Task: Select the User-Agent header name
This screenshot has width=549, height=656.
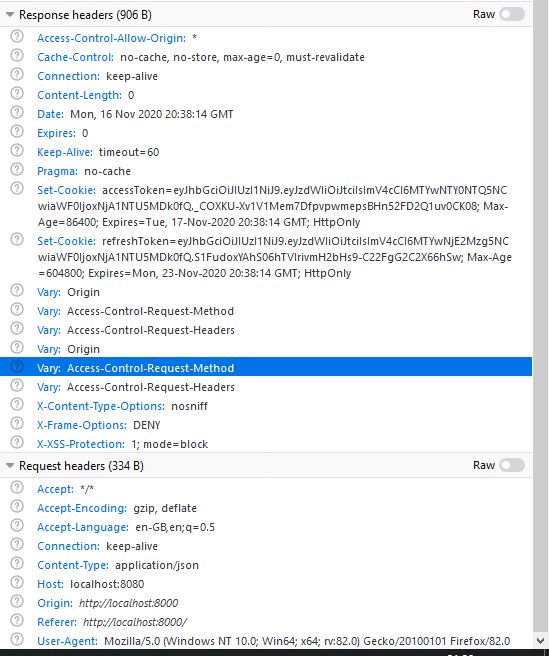Action: (x=67, y=641)
